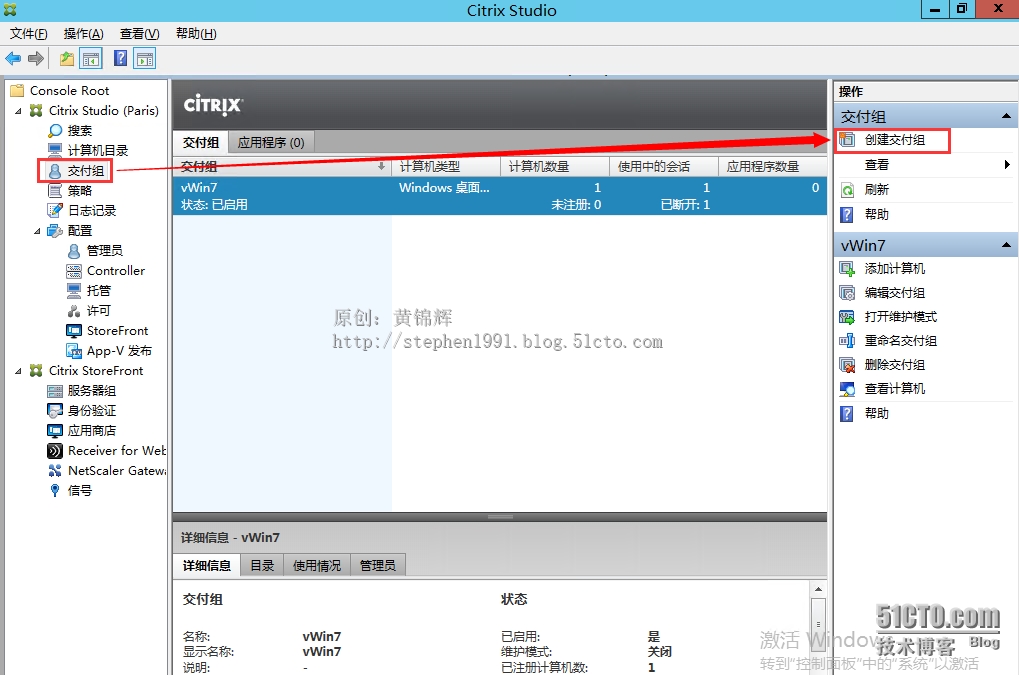
Task: Select the vWin7 delivery group row
Action: tap(500, 196)
